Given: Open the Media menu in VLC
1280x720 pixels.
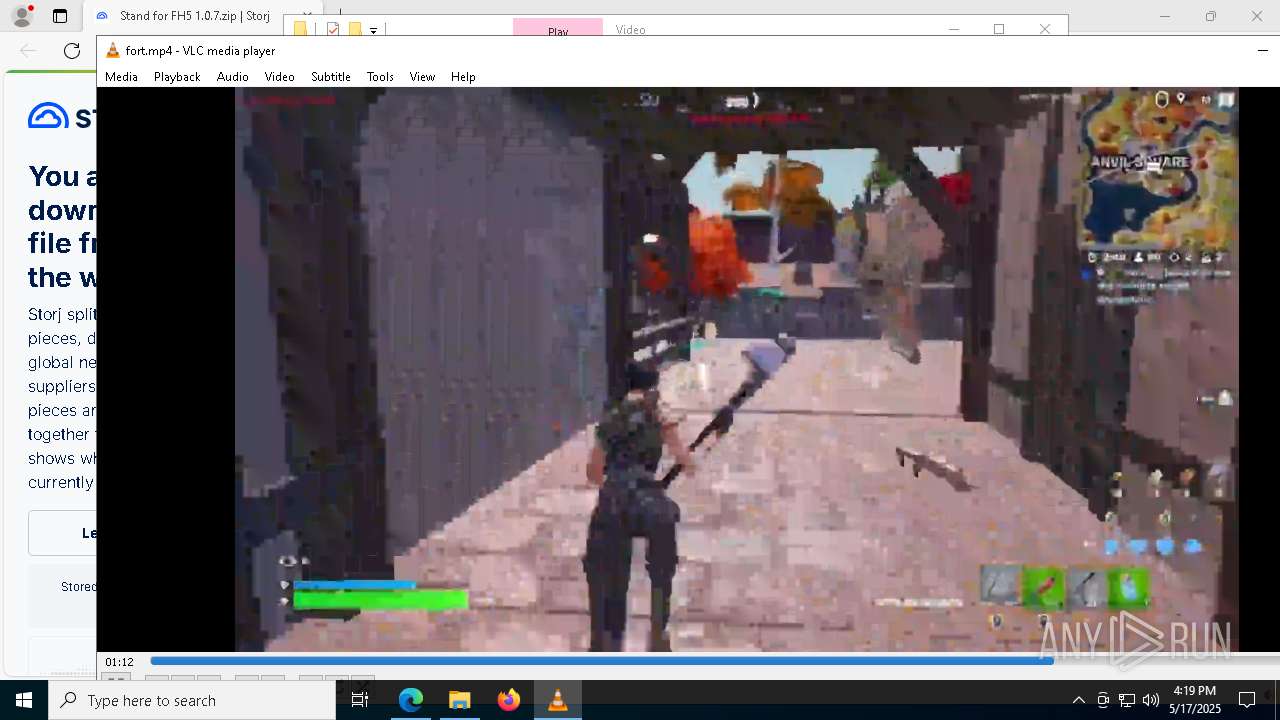Looking at the screenshot, I should (x=121, y=77).
